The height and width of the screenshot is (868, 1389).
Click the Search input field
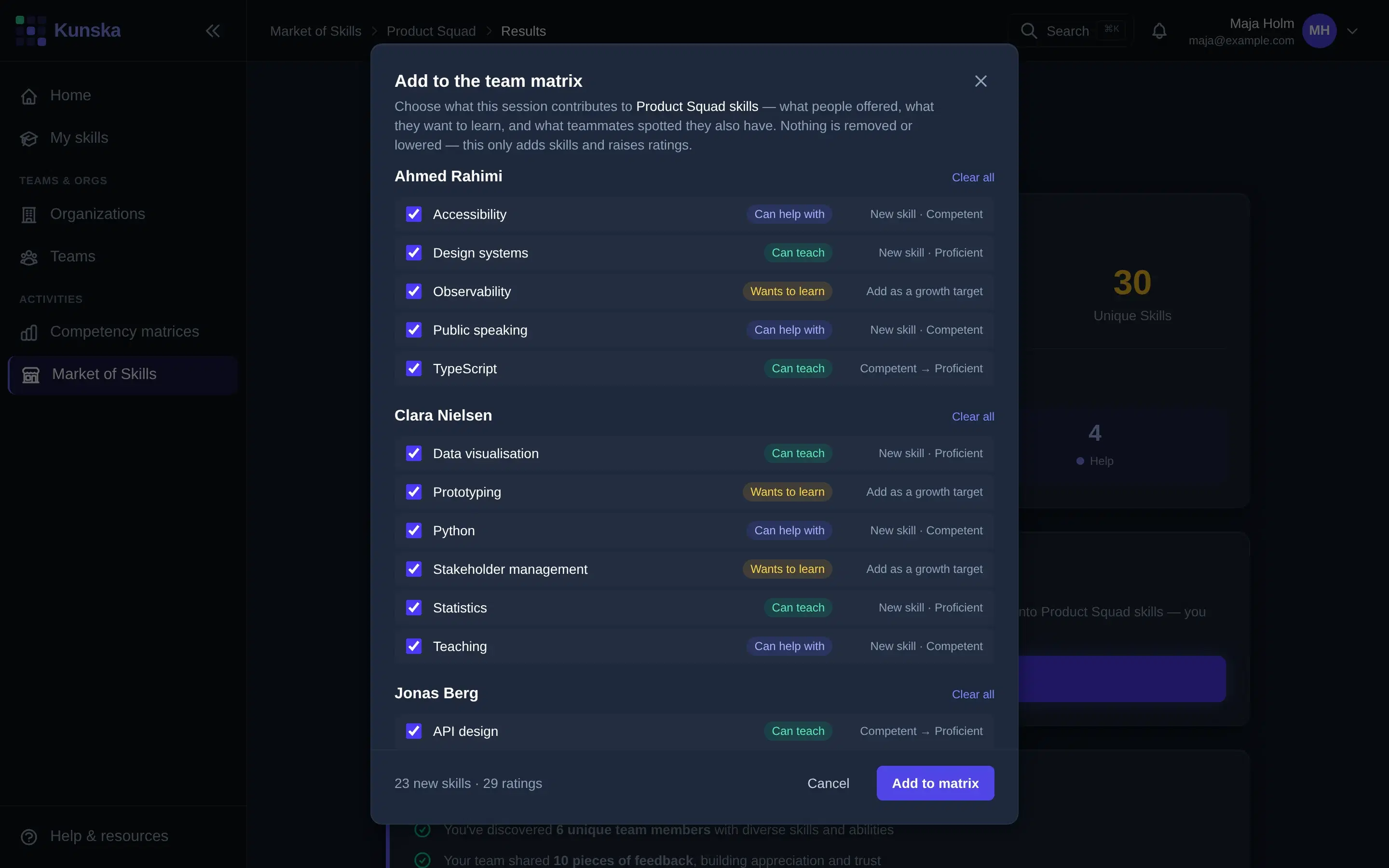coord(1071,31)
